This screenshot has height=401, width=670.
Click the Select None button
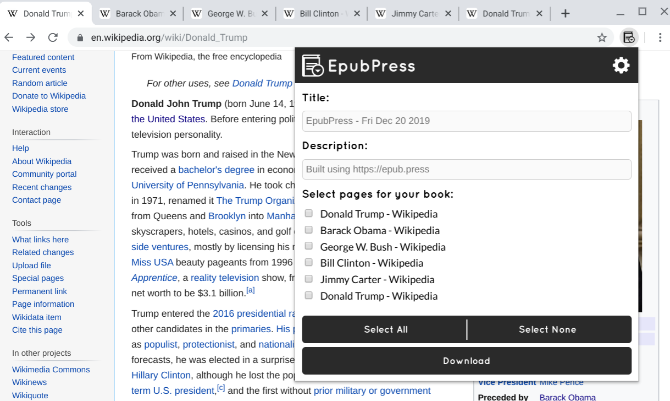pyautogui.click(x=549, y=329)
